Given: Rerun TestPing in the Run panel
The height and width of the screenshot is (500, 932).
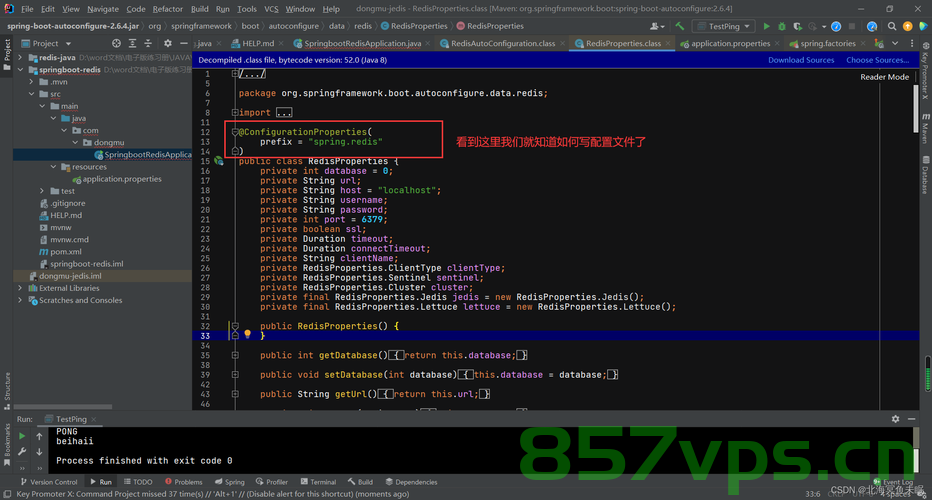Looking at the screenshot, I should [x=22, y=436].
